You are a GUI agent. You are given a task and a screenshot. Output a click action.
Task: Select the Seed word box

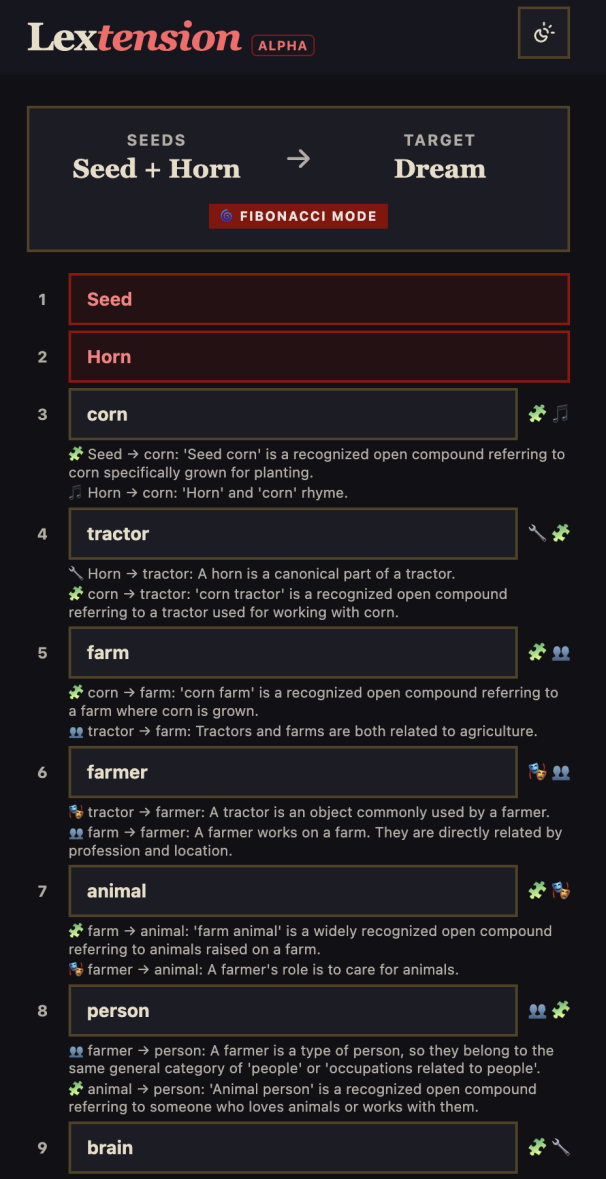tap(319, 299)
